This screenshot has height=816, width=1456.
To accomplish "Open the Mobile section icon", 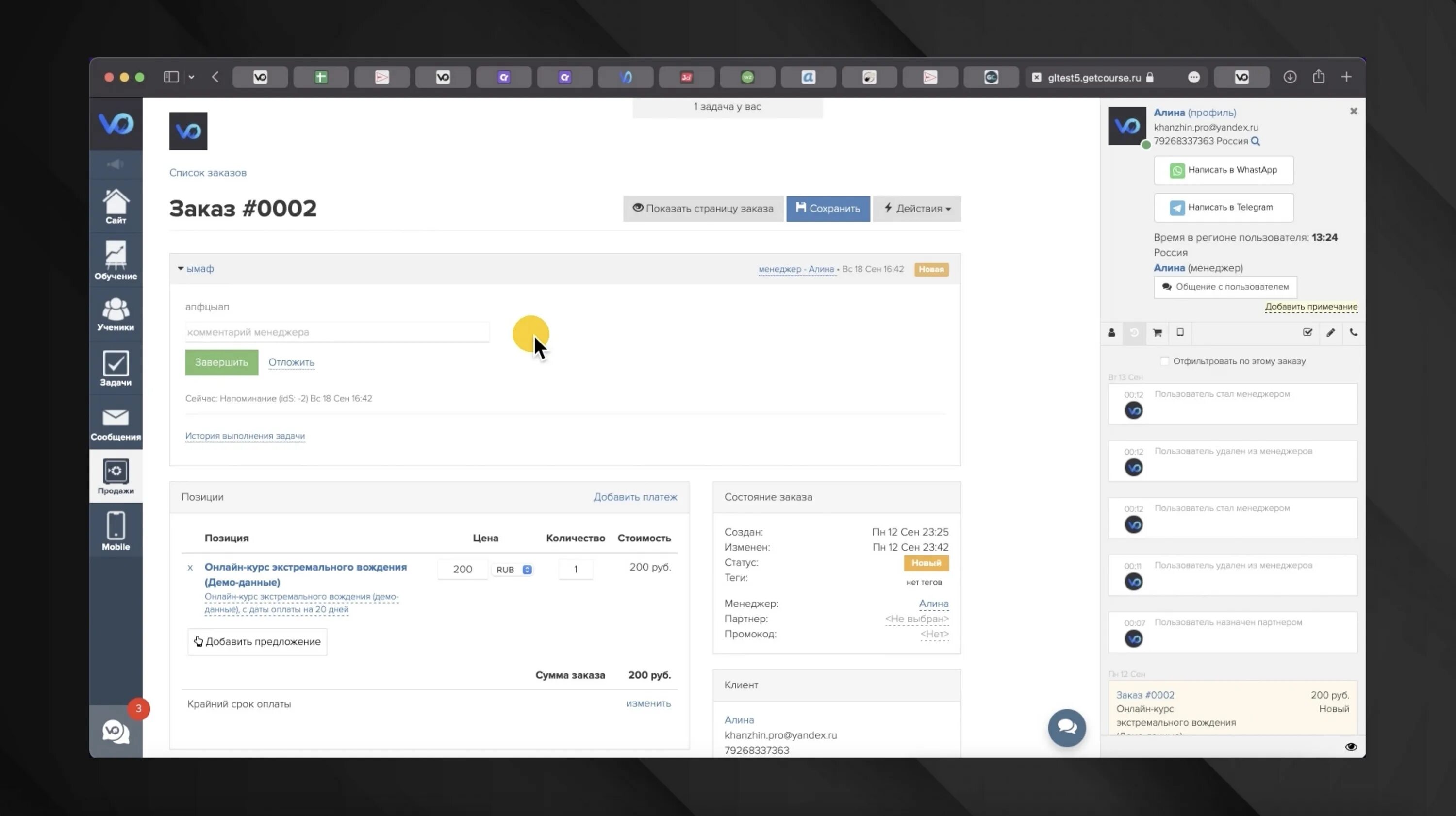I will point(116,530).
